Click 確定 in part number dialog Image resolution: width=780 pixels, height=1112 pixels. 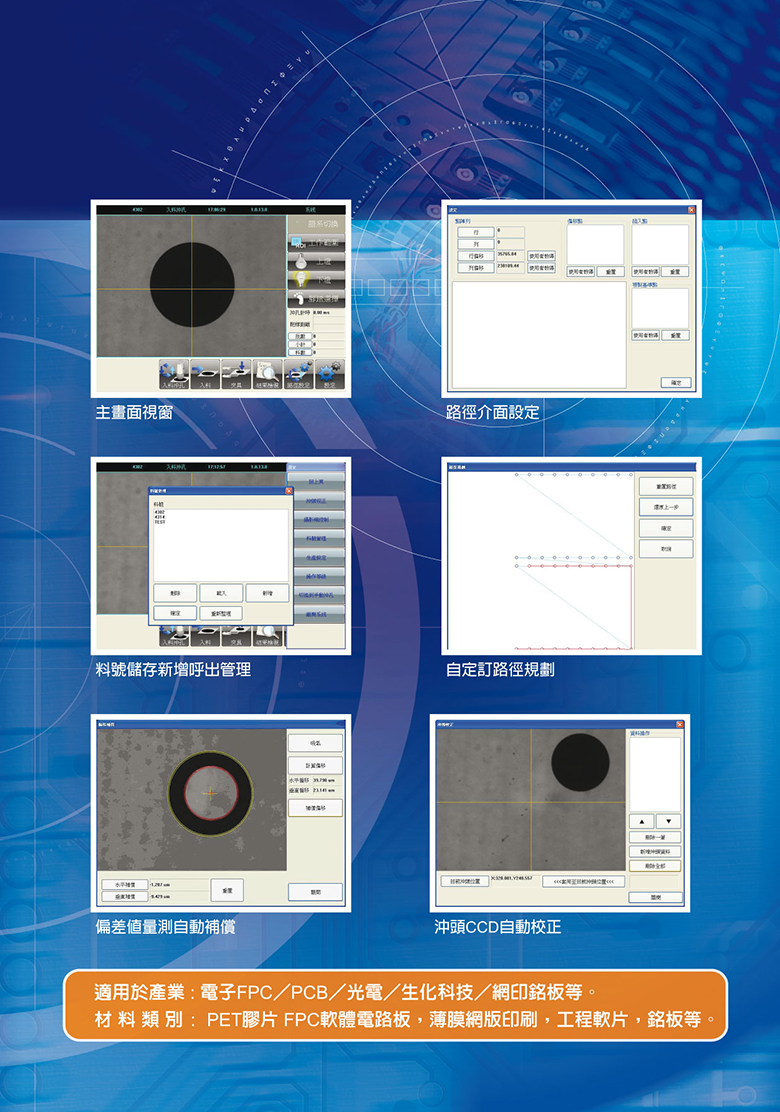[175, 613]
